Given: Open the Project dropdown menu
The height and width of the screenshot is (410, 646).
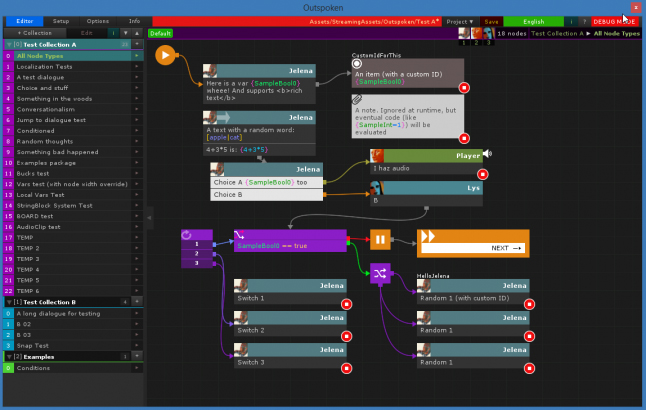Looking at the screenshot, I should pos(460,21).
